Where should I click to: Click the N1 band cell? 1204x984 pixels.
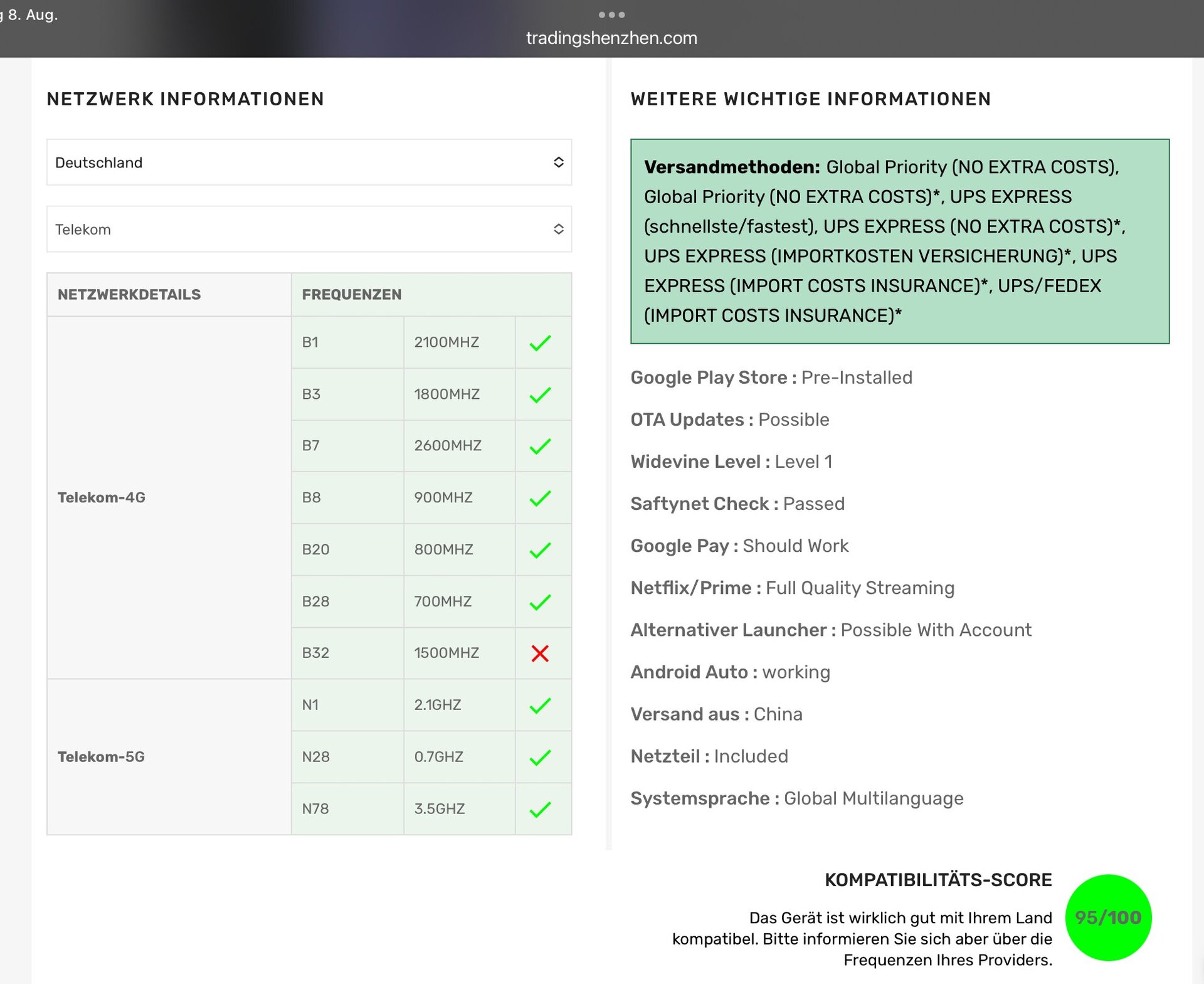347,705
